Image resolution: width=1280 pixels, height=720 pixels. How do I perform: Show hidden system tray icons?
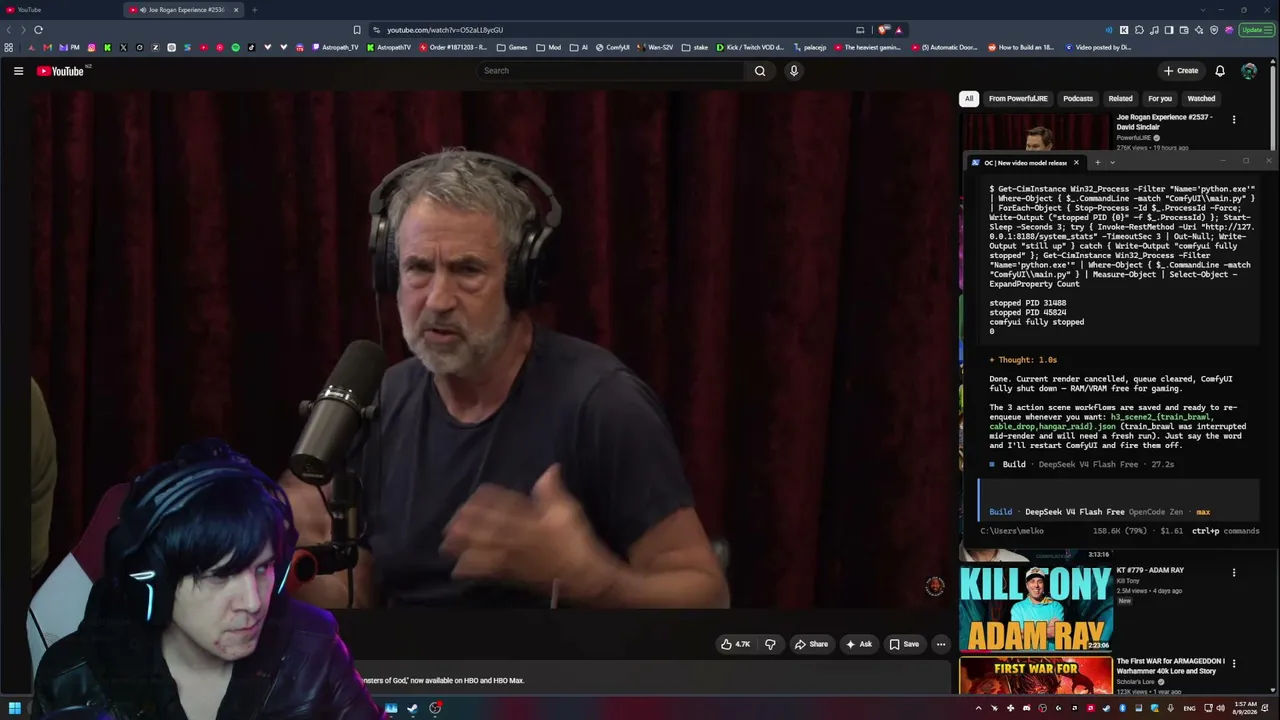tap(978, 708)
